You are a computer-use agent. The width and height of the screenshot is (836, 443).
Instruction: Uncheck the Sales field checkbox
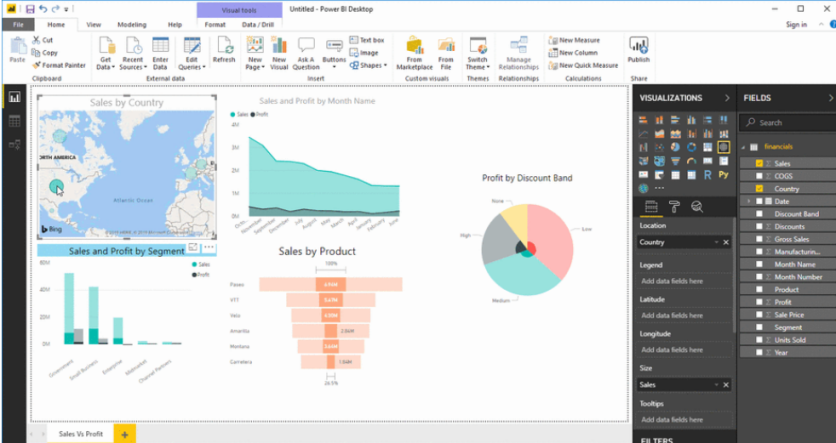(759, 163)
